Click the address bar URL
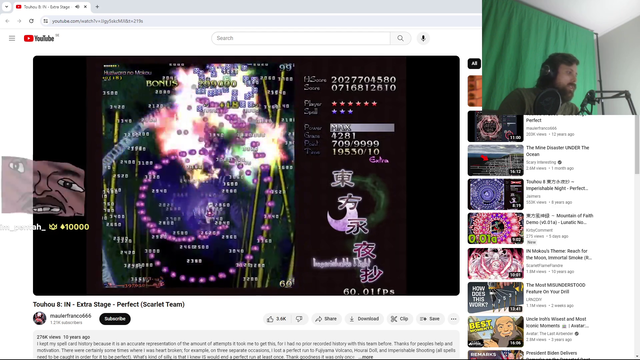This screenshot has width=640, height=360. click(98, 21)
